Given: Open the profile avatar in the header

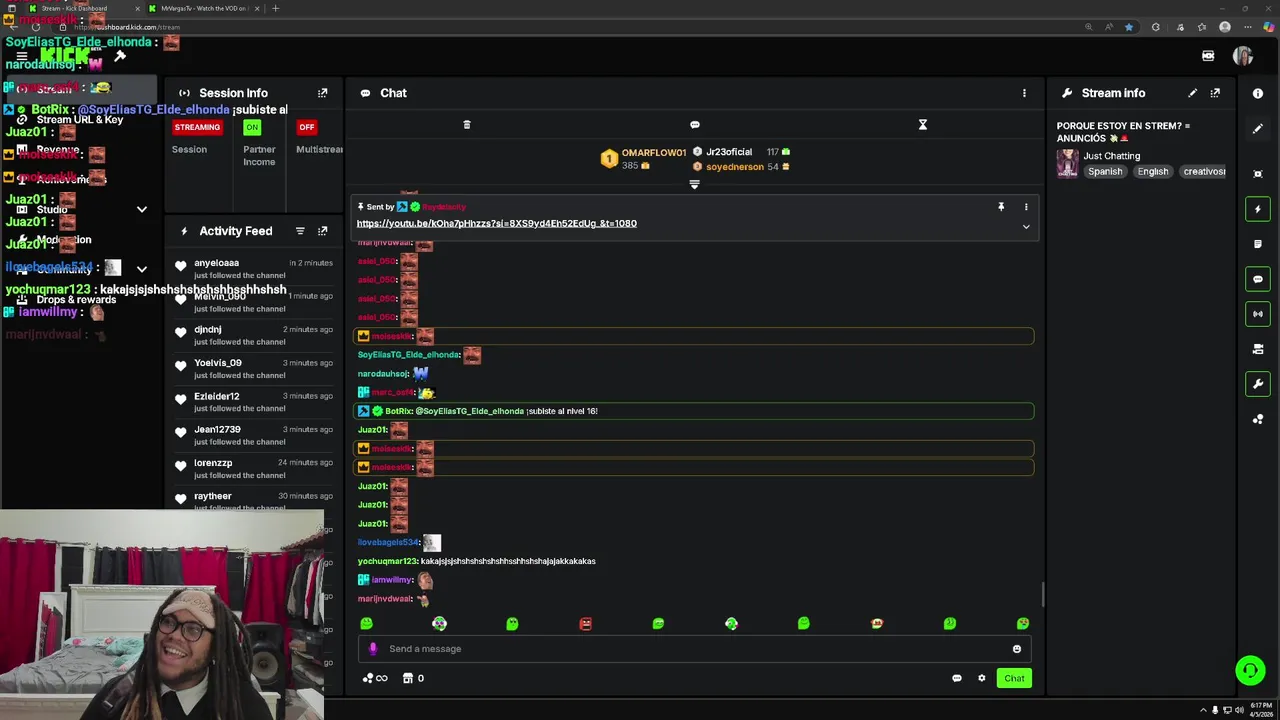Looking at the screenshot, I should 1243,56.
